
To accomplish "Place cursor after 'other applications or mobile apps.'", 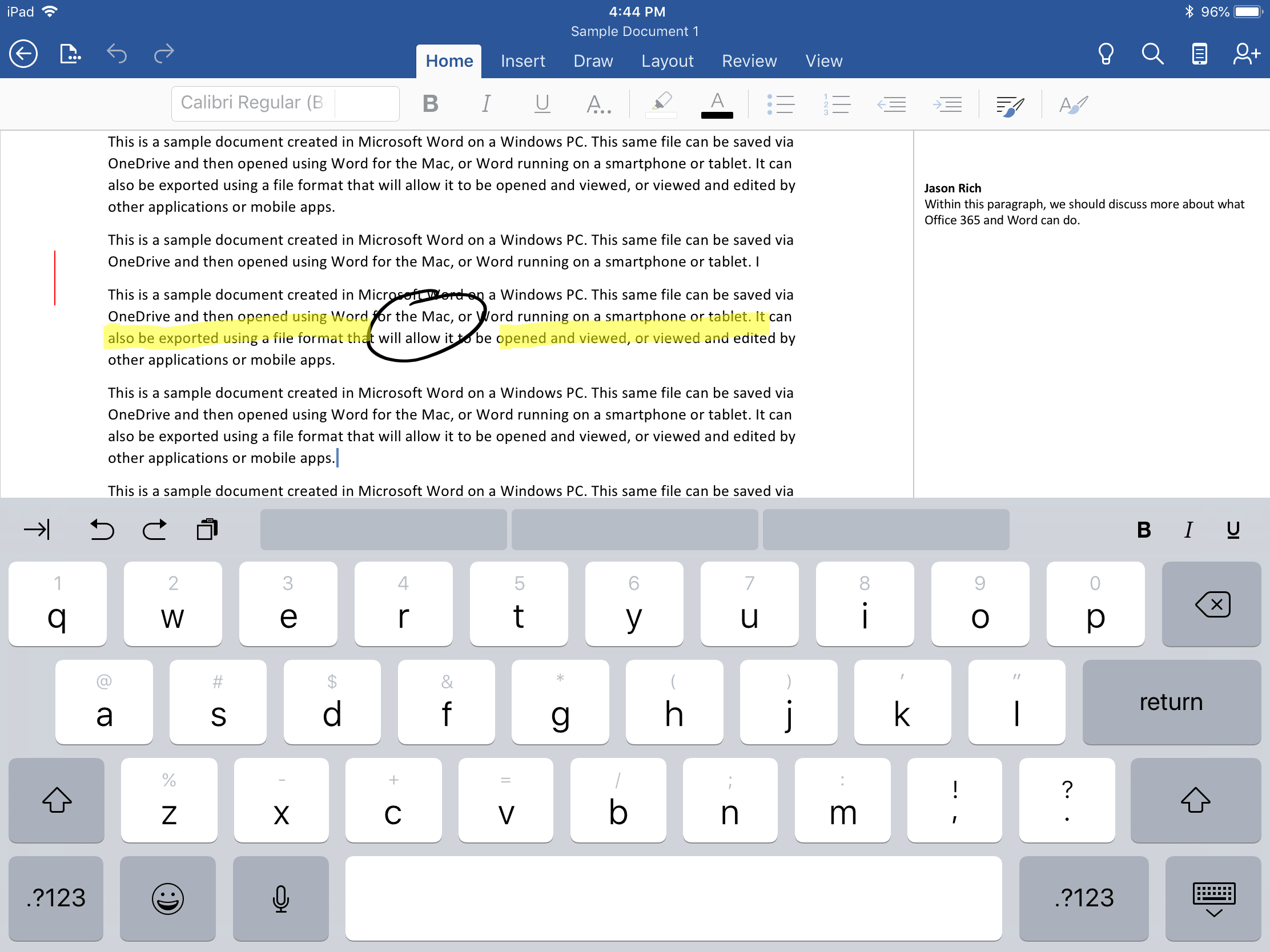I will [336, 458].
